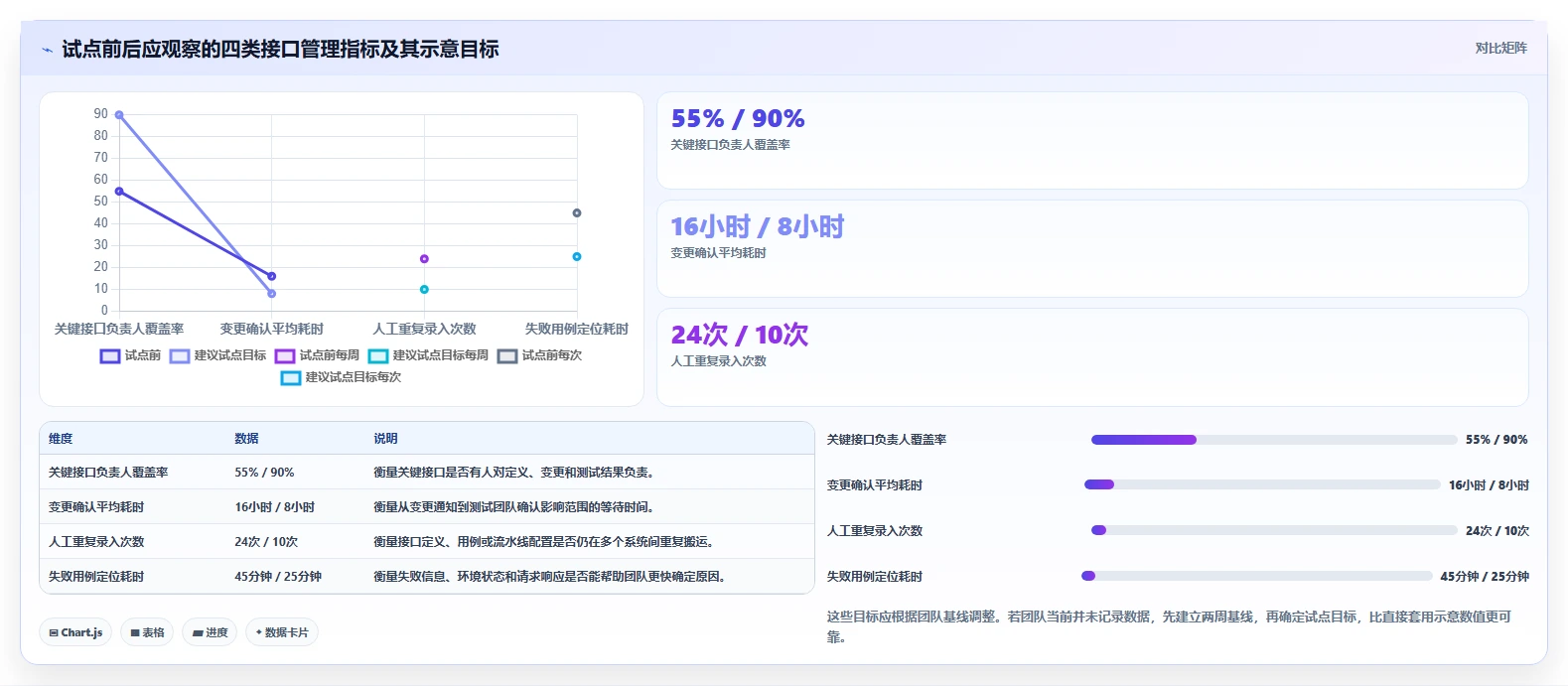The width and height of the screenshot is (1568, 686).
Task: Click table cell 16小时 / 8小时
Action: 274,507
